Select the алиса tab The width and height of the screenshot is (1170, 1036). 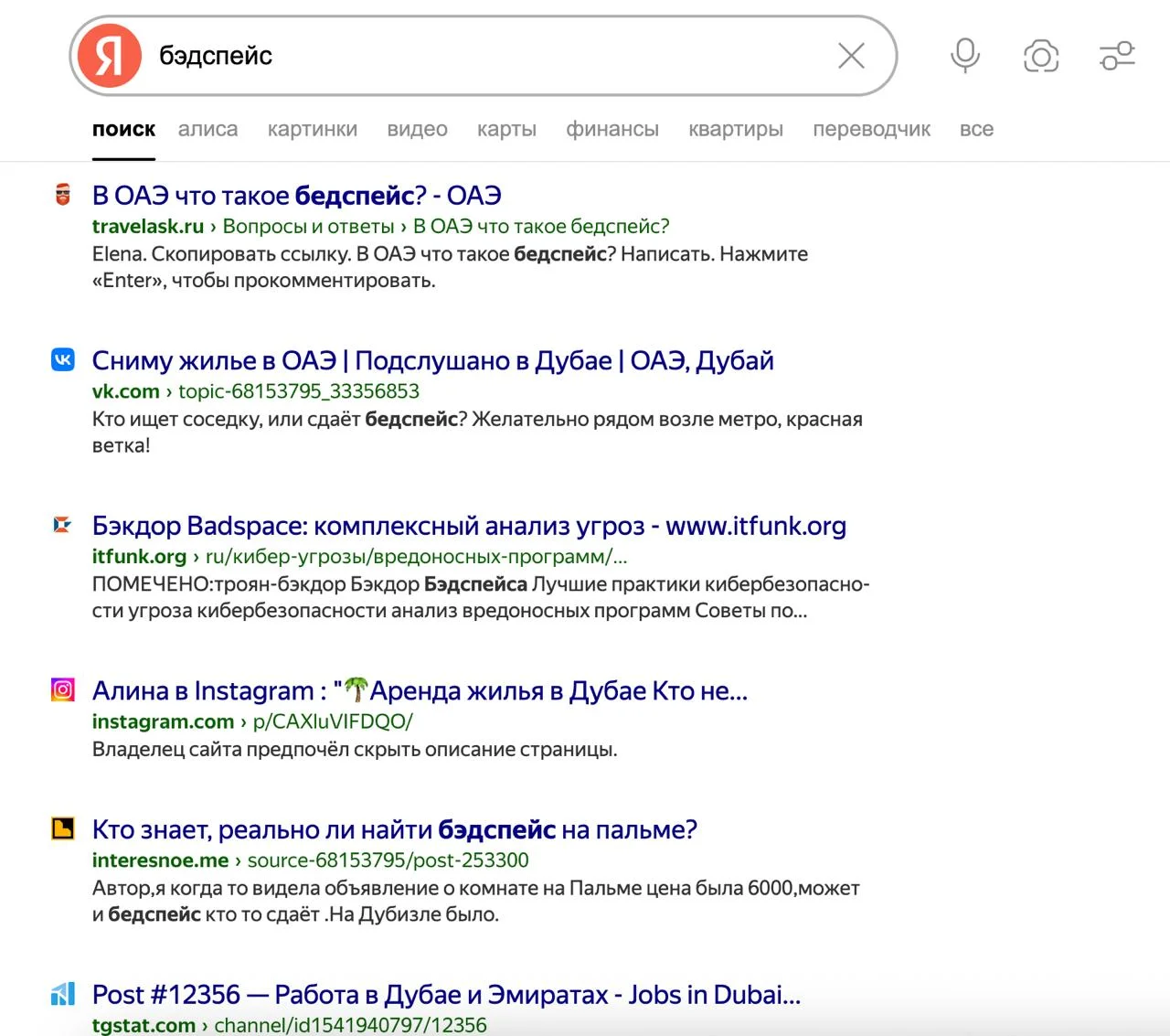coord(207,129)
